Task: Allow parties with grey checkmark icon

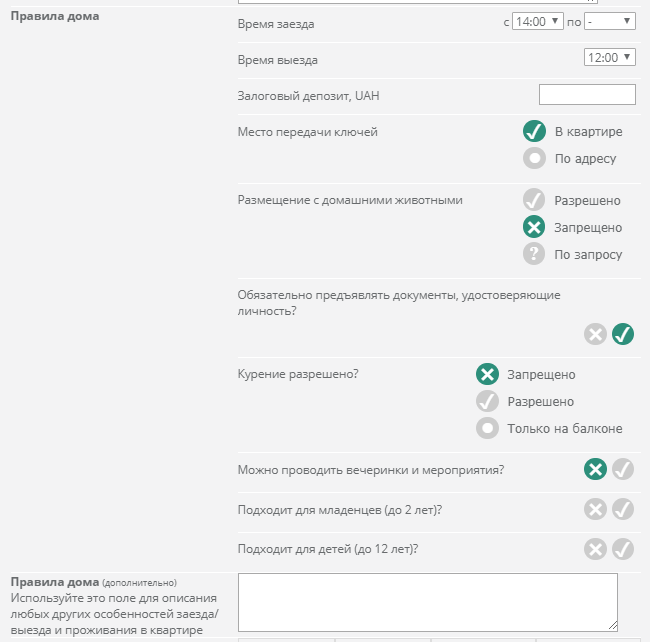Action: click(623, 469)
